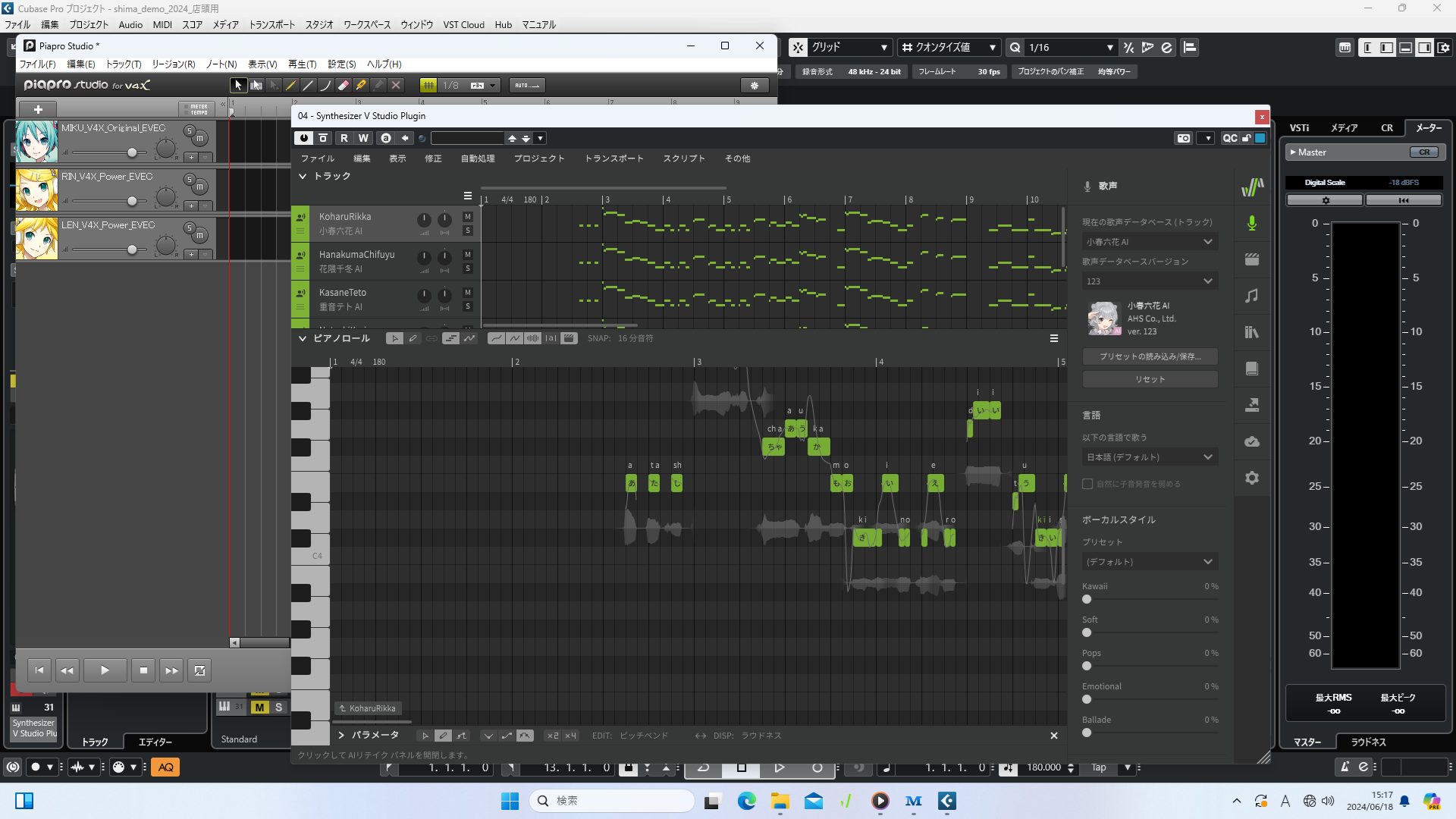Click the Tap tempo button
The image size is (1456, 819).
pyautogui.click(x=1098, y=767)
